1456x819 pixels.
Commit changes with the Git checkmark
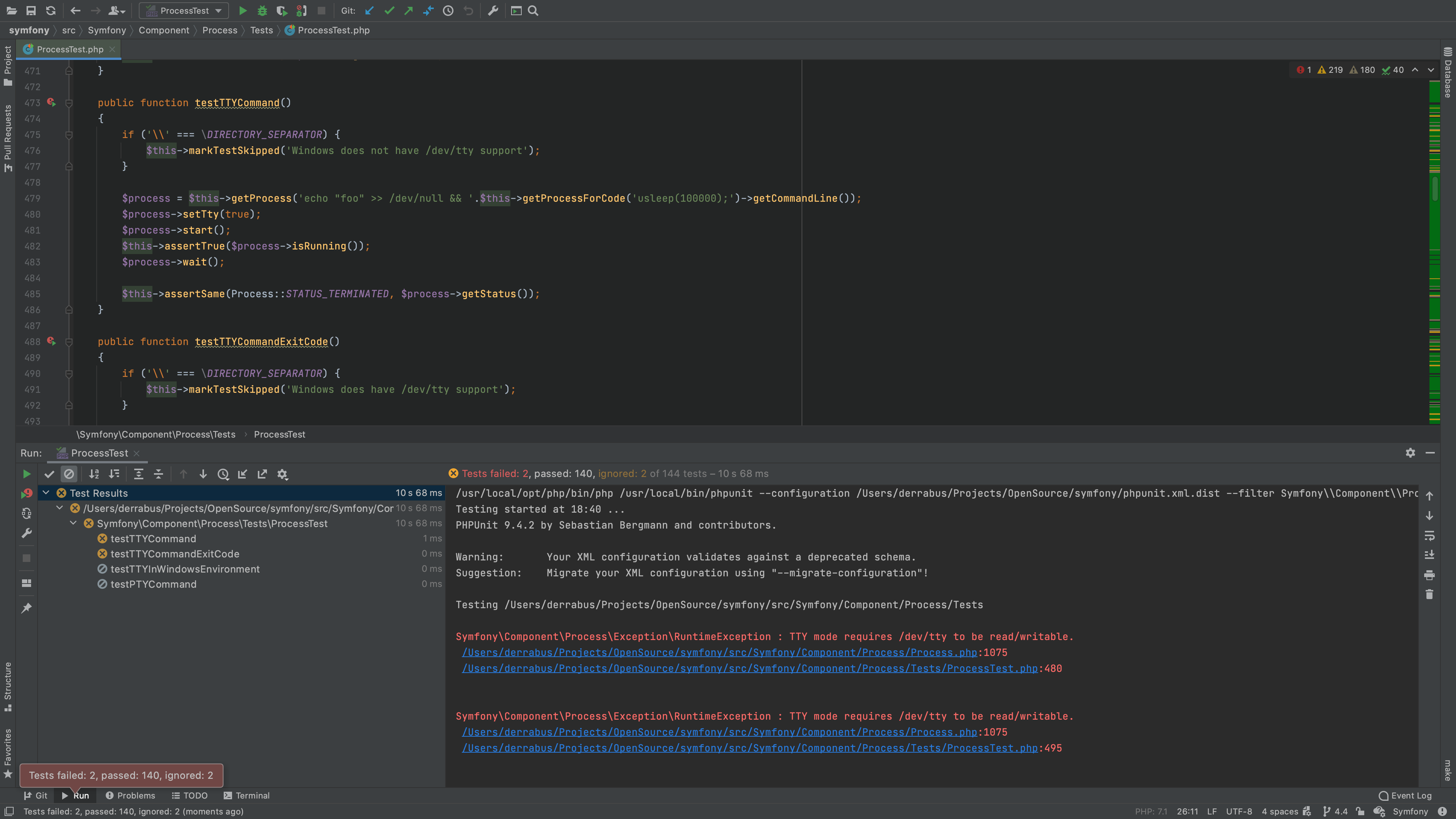click(389, 11)
